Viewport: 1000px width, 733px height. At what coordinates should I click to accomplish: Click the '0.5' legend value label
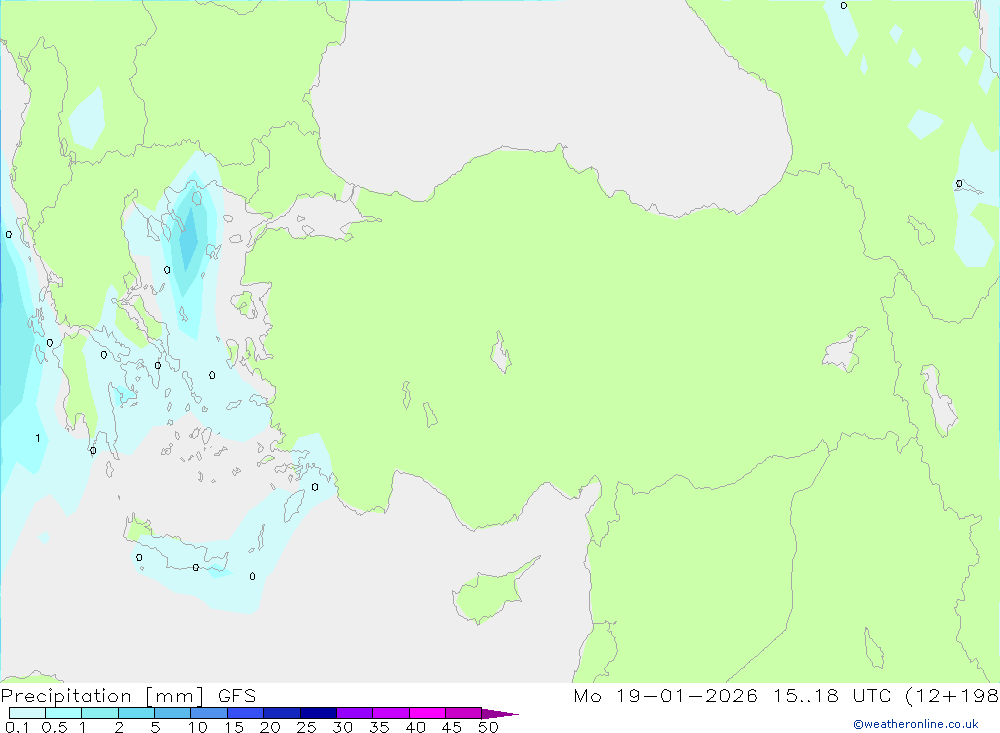[54, 727]
